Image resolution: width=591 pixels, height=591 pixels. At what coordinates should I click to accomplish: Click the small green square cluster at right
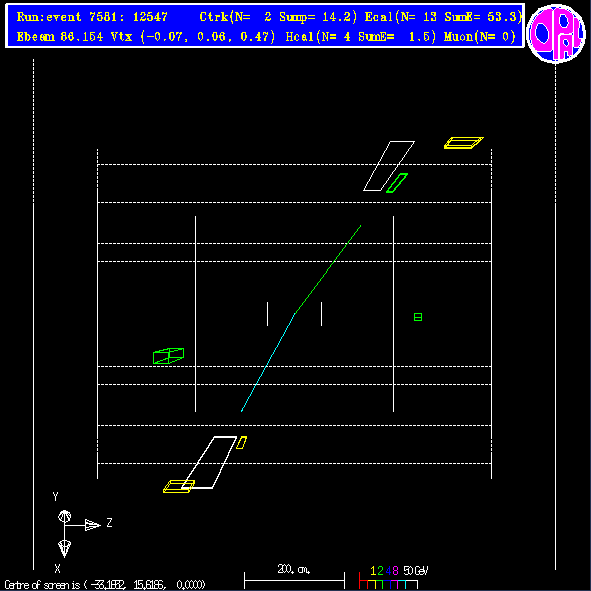[x=418, y=317]
